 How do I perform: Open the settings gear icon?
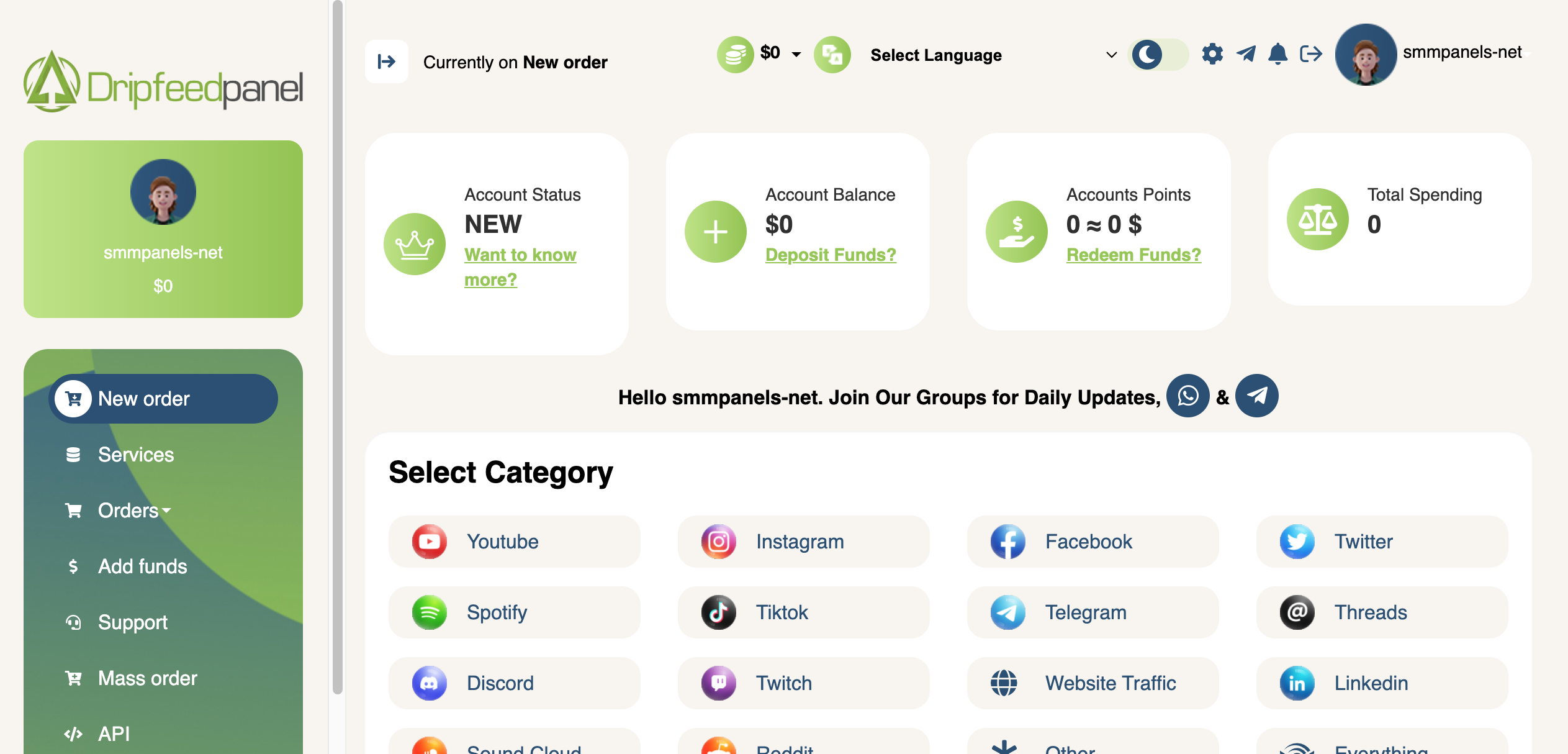[x=1212, y=55]
